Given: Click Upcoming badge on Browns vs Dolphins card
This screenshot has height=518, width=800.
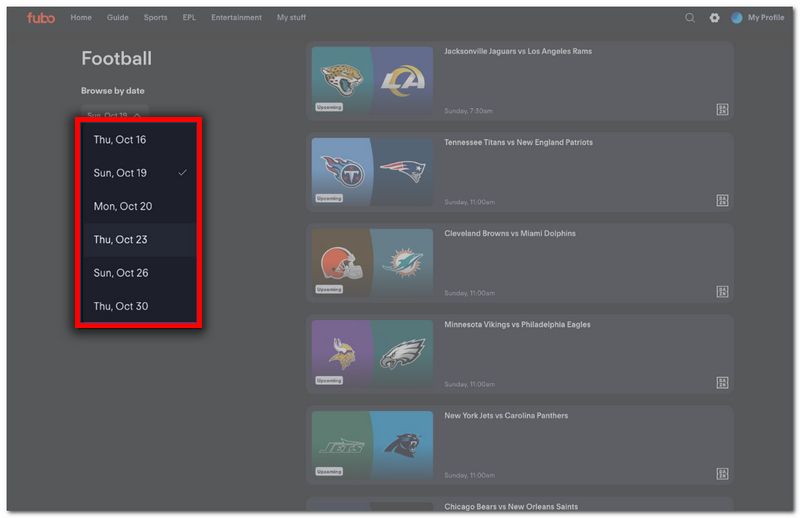Looking at the screenshot, I should pos(329,289).
